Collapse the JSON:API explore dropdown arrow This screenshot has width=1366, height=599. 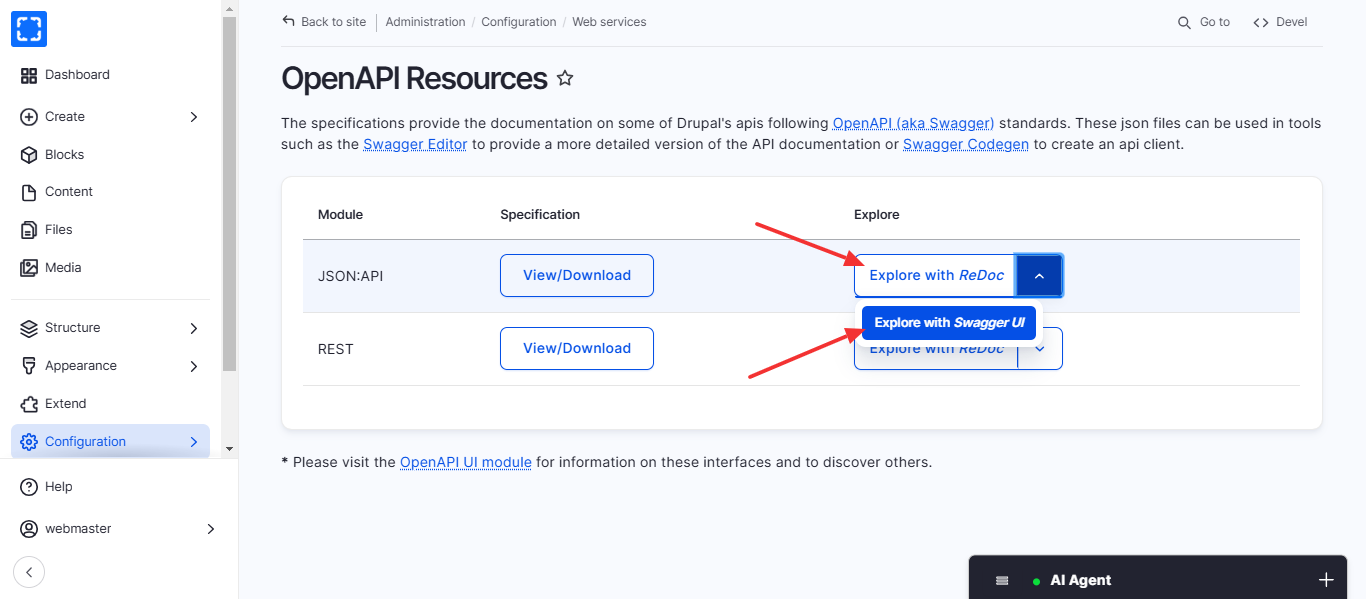[x=1039, y=276]
